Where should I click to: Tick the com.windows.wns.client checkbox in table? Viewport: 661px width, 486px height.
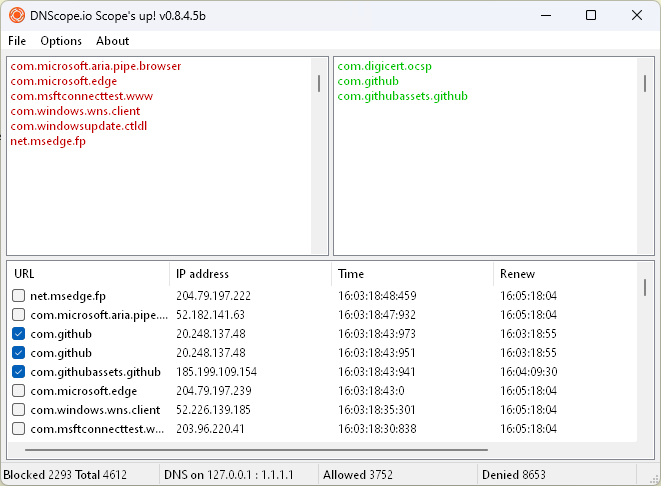tap(19, 409)
